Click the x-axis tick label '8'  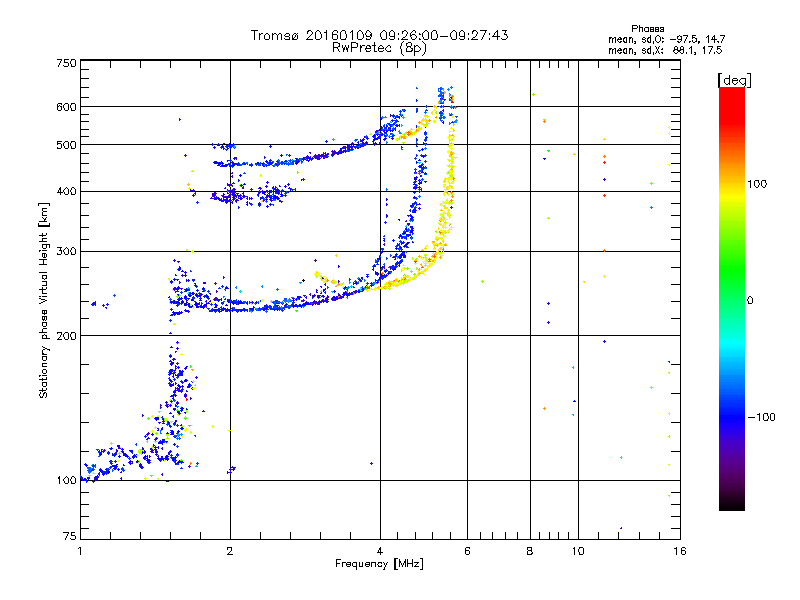point(530,551)
